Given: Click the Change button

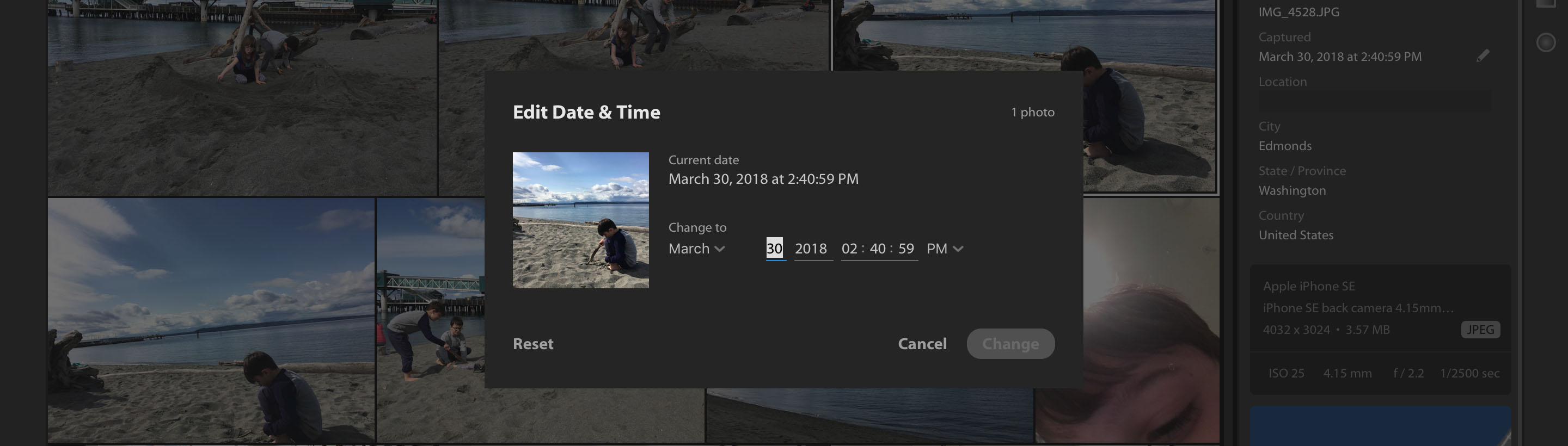Looking at the screenshot, I should pyautogui.click(x=1010, y=344).
